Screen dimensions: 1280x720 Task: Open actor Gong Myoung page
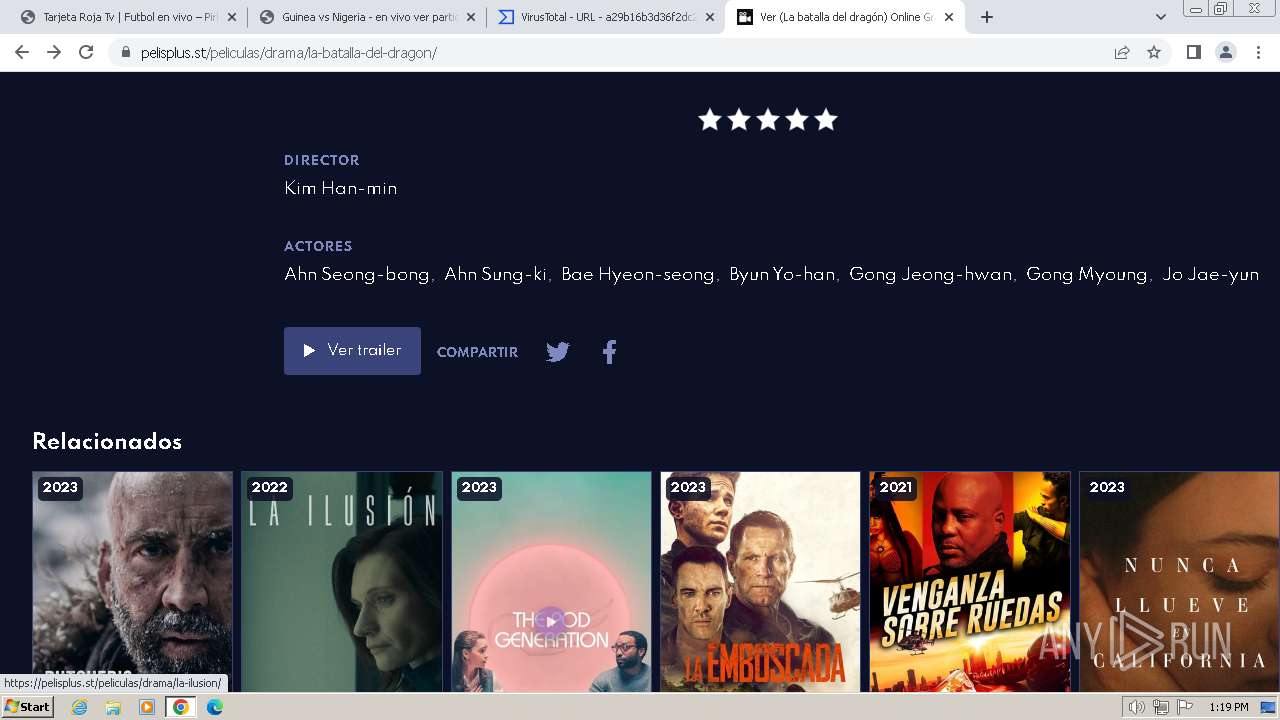coord(1086,274)
